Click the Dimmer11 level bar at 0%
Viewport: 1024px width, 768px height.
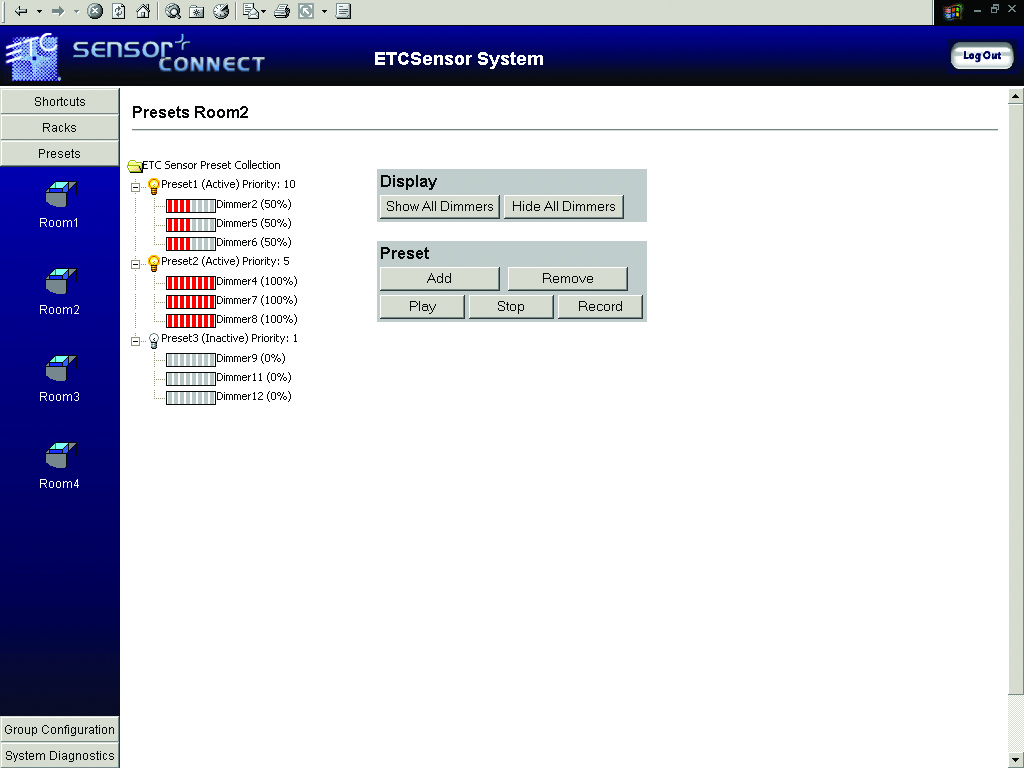click(x=191, y=379)
